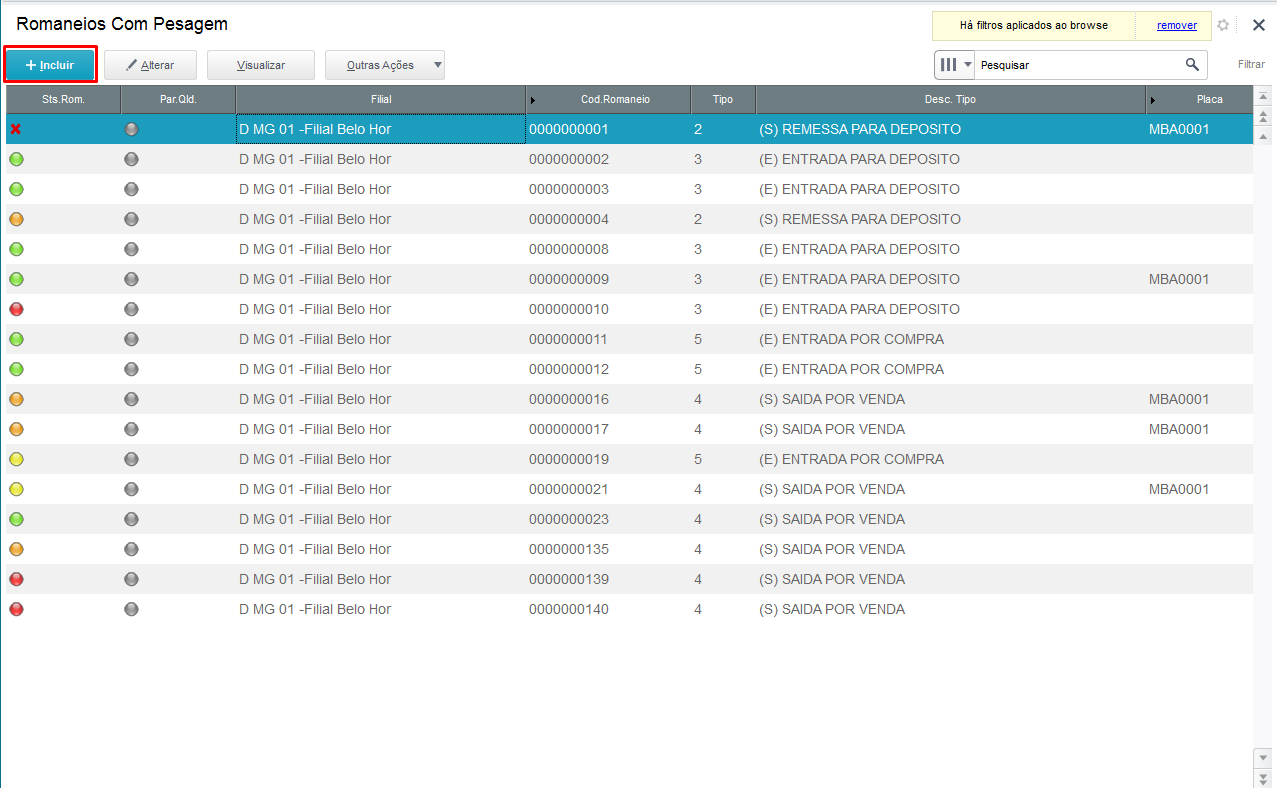This screenshot has height=788, width=1277.
Task: Click orange status icon of romaneio 0000000016
Action: pyautogui.click(x=16, y=399)
